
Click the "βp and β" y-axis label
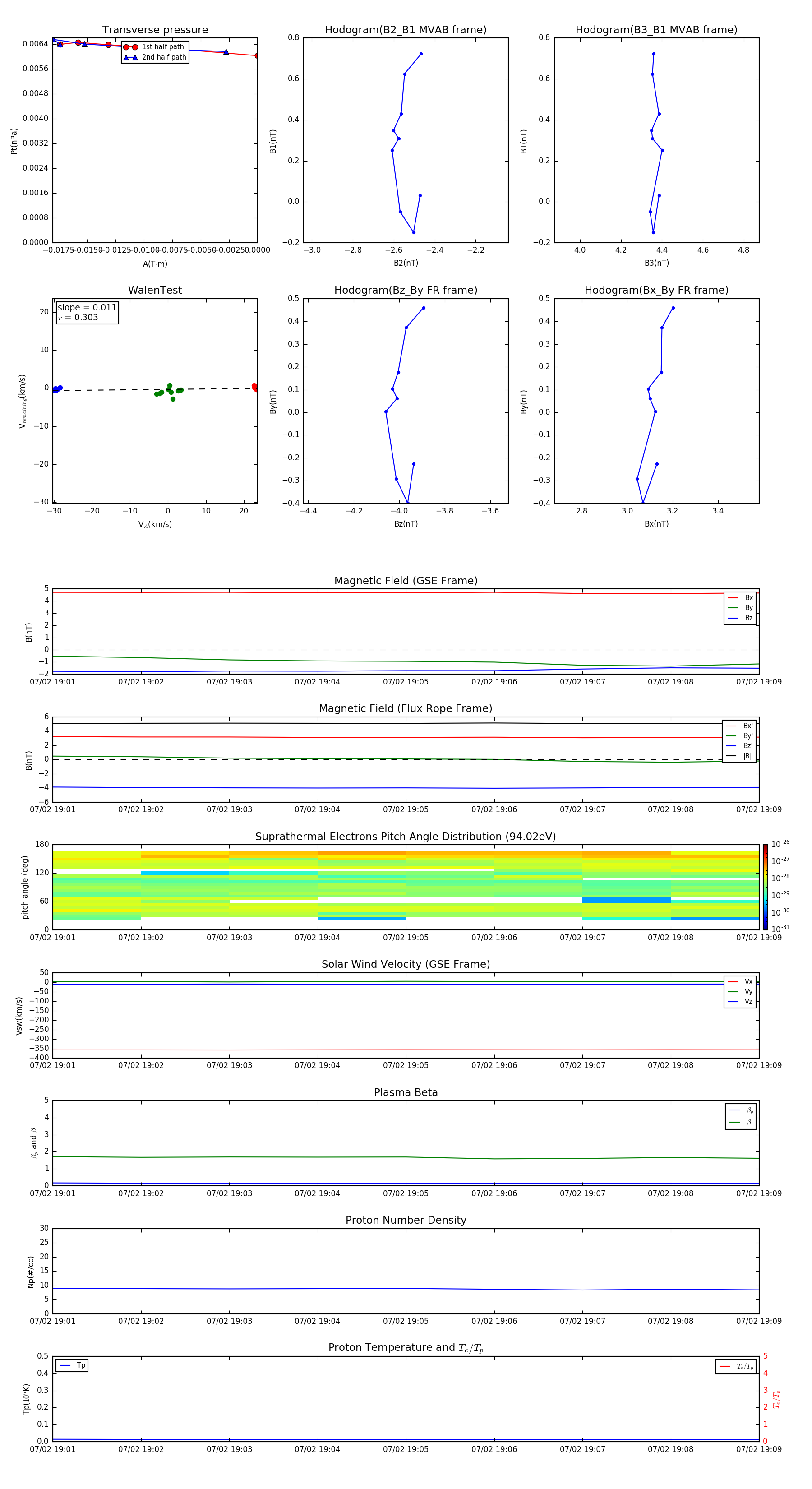pyautogui.click(x=33, y=1143)
